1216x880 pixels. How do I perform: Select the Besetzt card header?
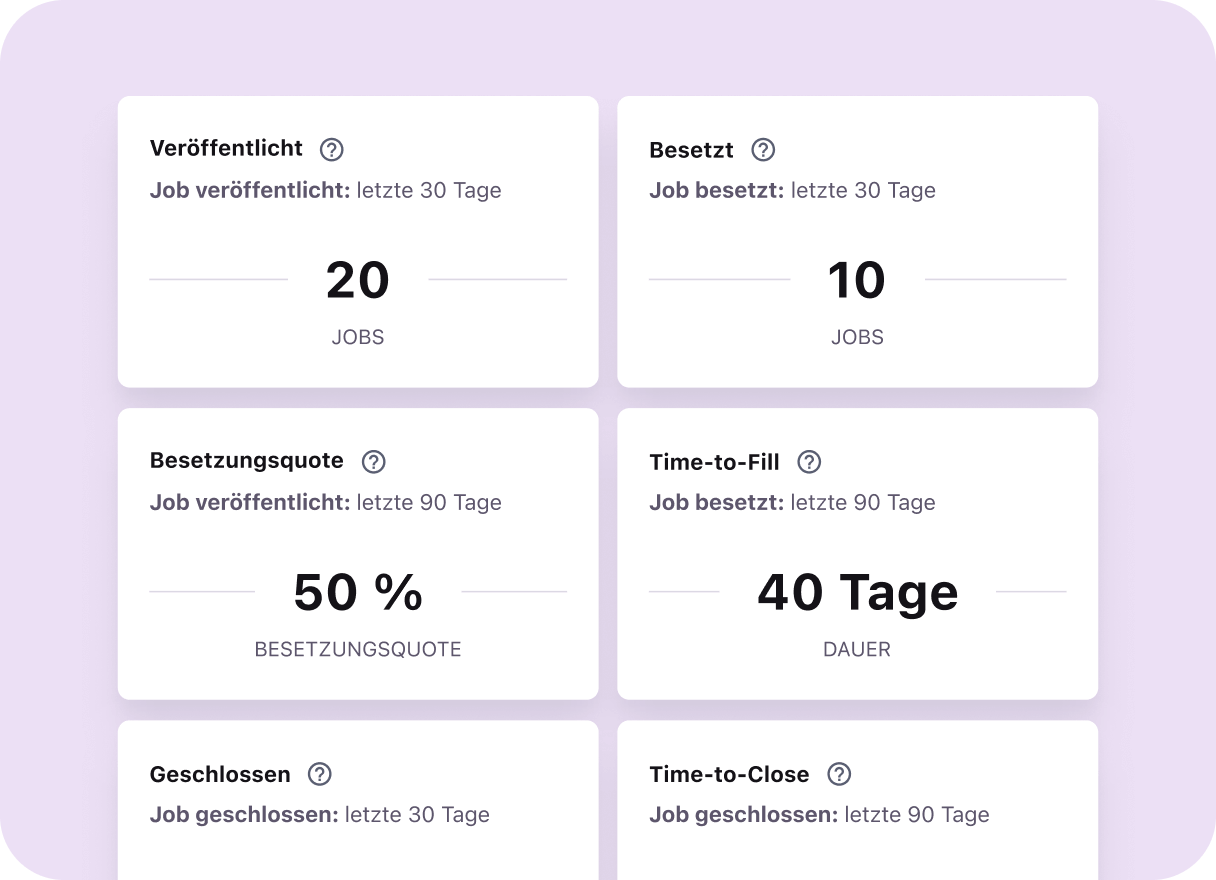tap(692, 149)
